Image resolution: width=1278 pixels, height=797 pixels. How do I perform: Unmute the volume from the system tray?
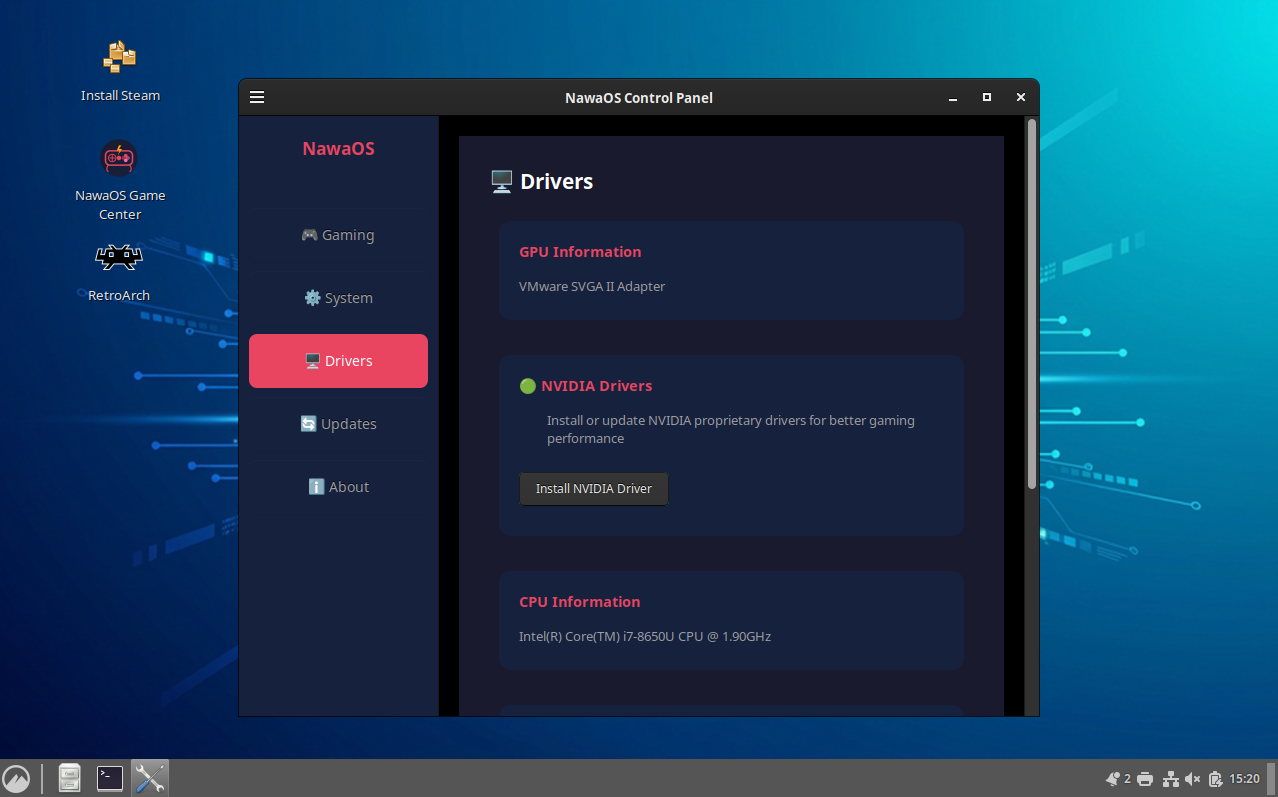coord(1194,778)
